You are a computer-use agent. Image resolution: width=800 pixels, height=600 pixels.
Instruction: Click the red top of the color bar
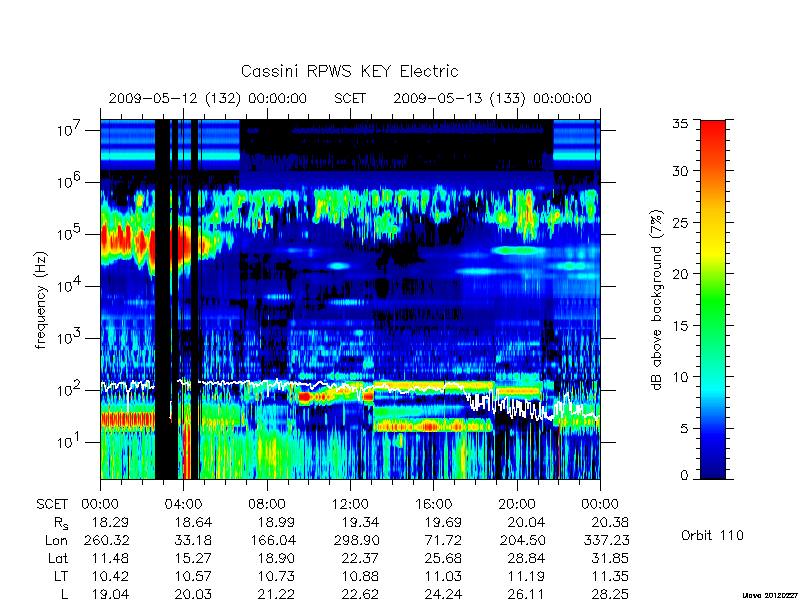[x=713, y=133]
